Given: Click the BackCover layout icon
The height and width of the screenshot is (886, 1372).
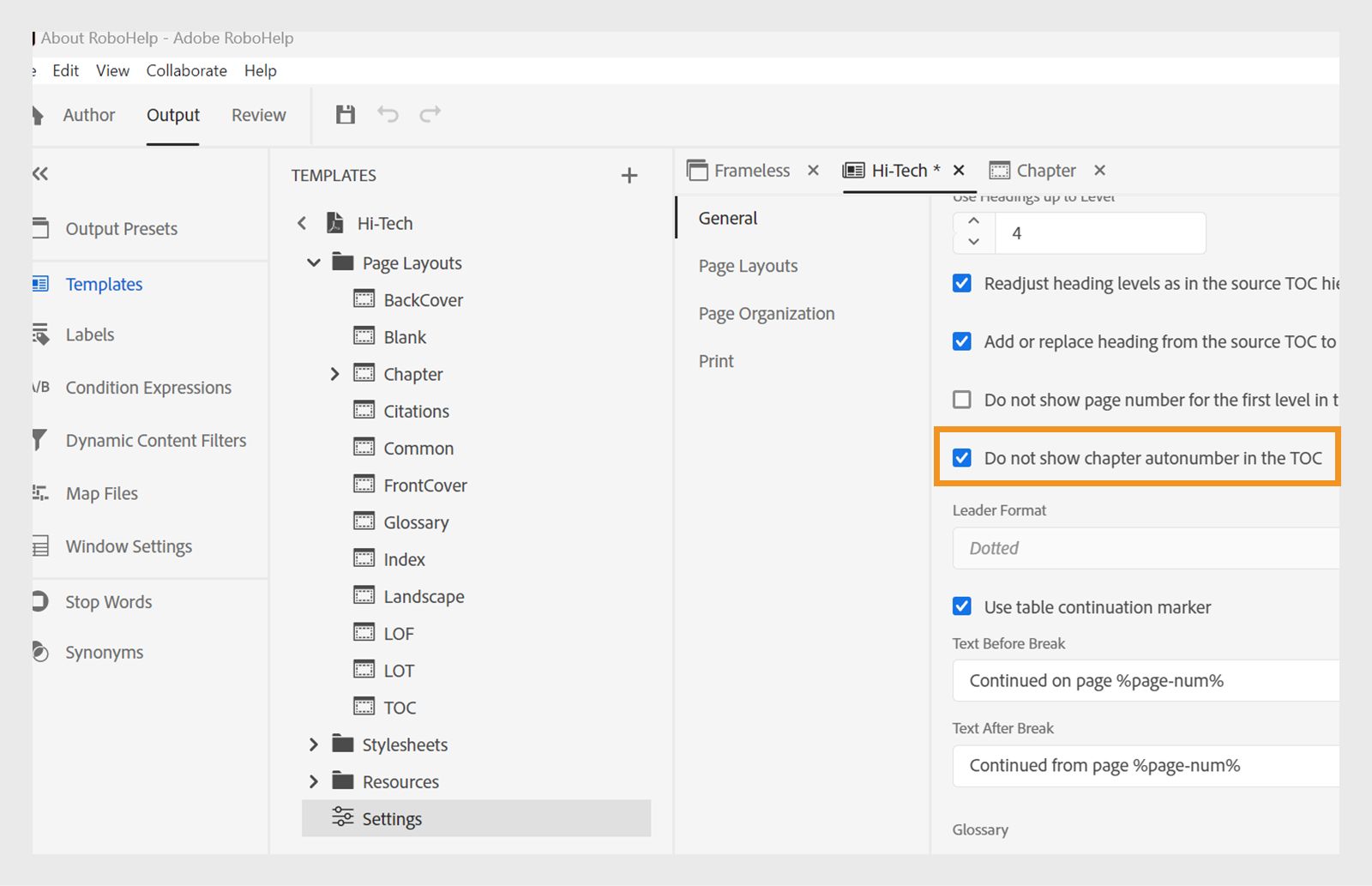Looking at the screenshot, I should 364,298.
